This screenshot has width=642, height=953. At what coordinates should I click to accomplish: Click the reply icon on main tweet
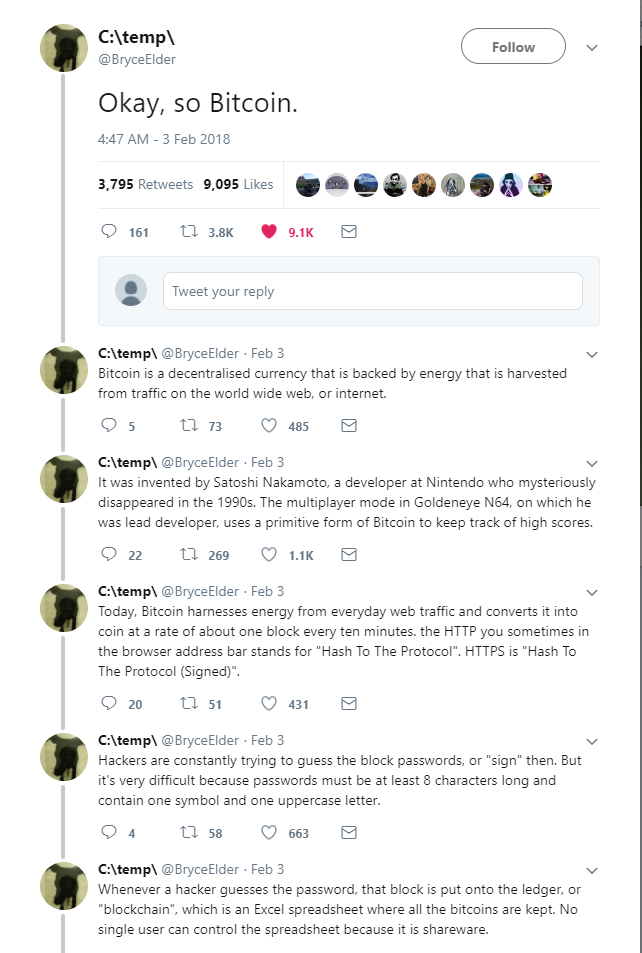pos(110,232)
